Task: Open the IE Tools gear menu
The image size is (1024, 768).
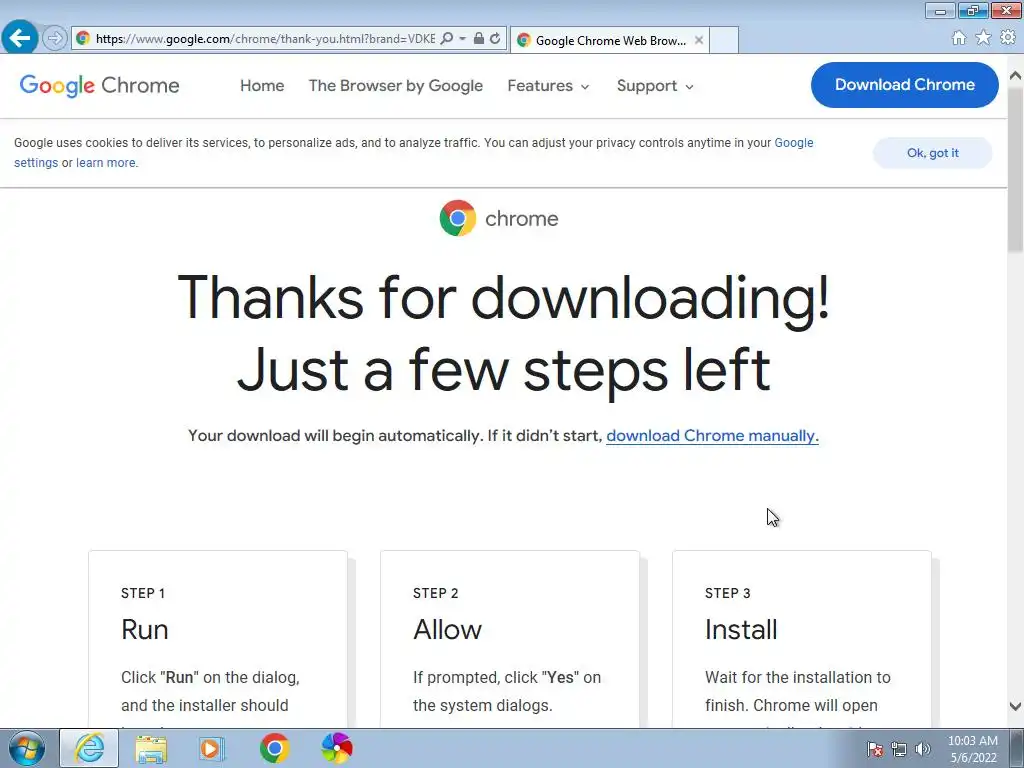Action: point(1008,38)
